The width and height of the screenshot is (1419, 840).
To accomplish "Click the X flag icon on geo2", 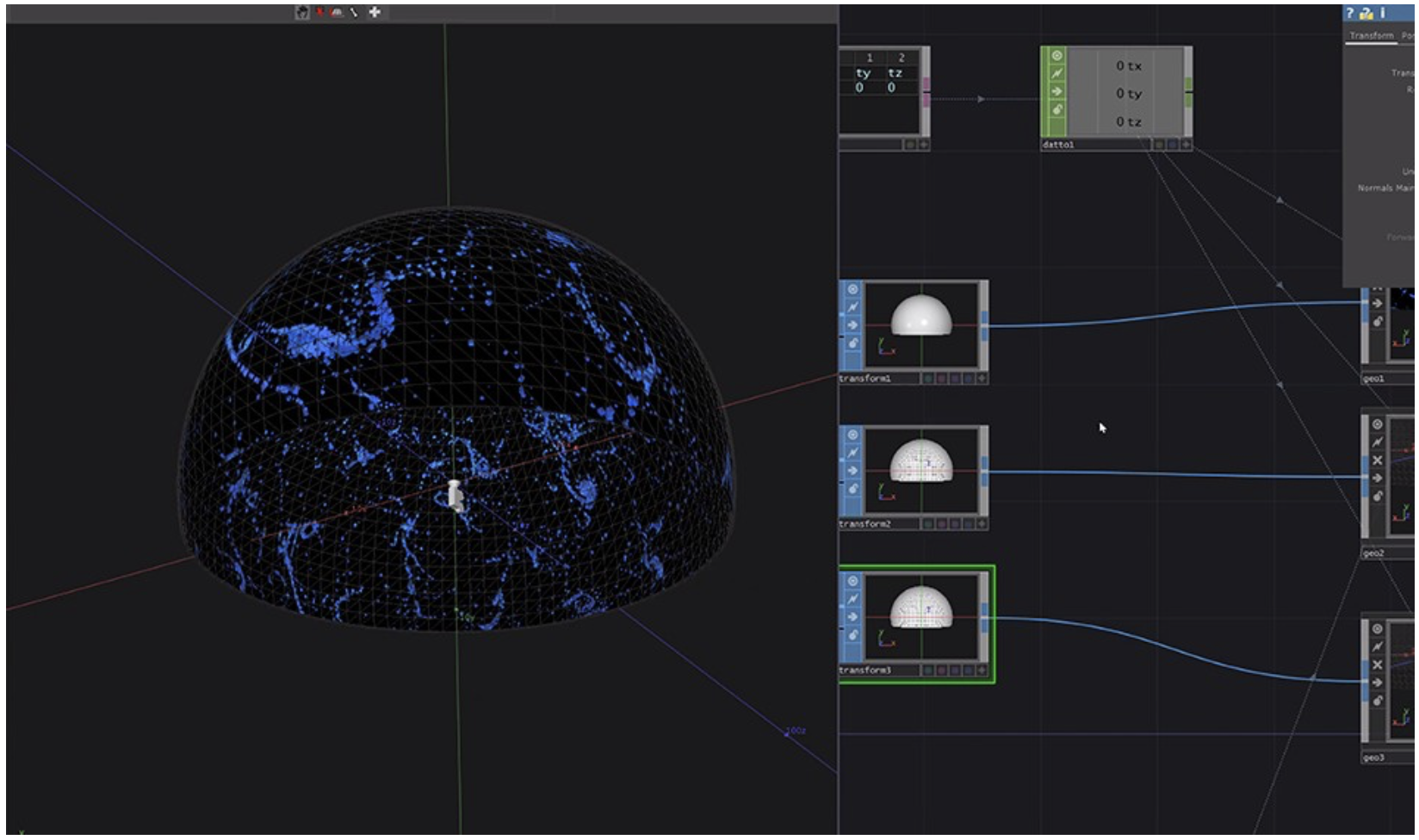I will coord(1377,460).
